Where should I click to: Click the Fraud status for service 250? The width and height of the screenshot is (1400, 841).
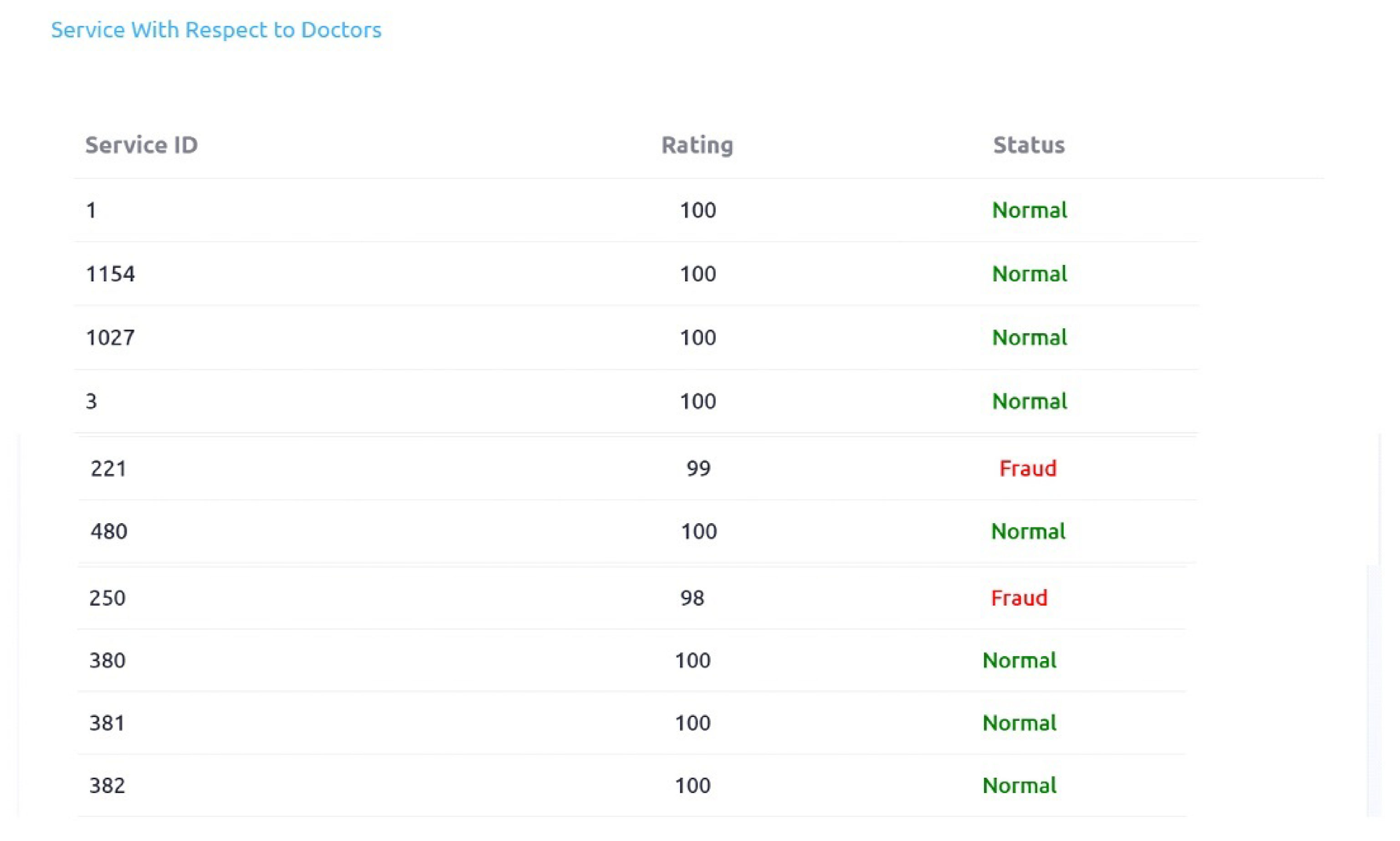pos(1018,598)
